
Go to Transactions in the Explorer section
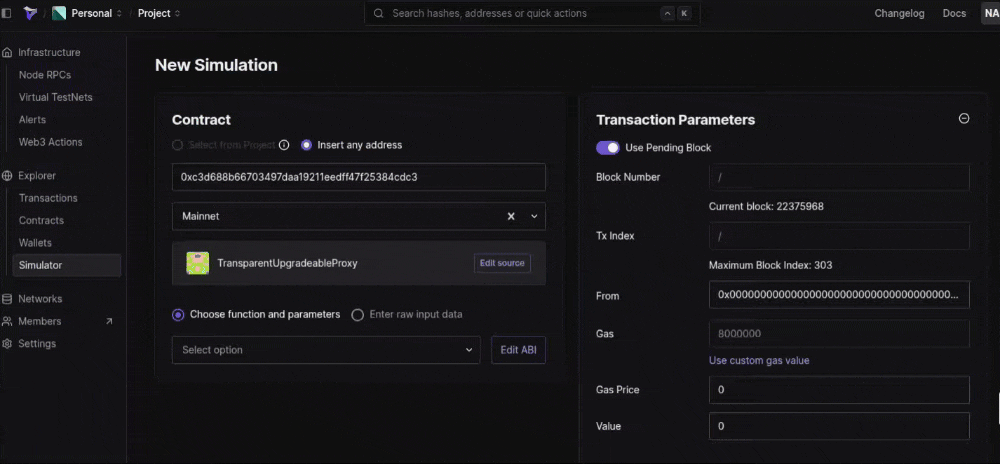tap(48, 198)
